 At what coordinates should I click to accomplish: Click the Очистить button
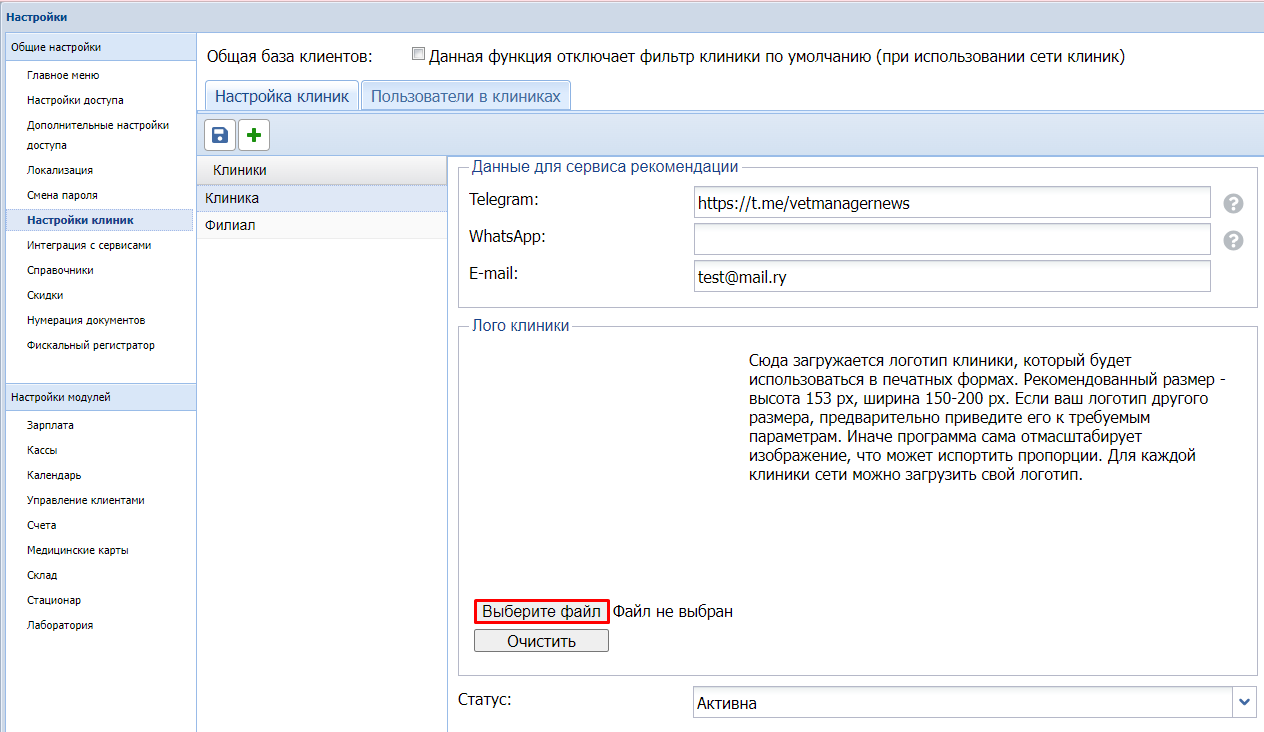pyautogui.click(x=541, y=641)
